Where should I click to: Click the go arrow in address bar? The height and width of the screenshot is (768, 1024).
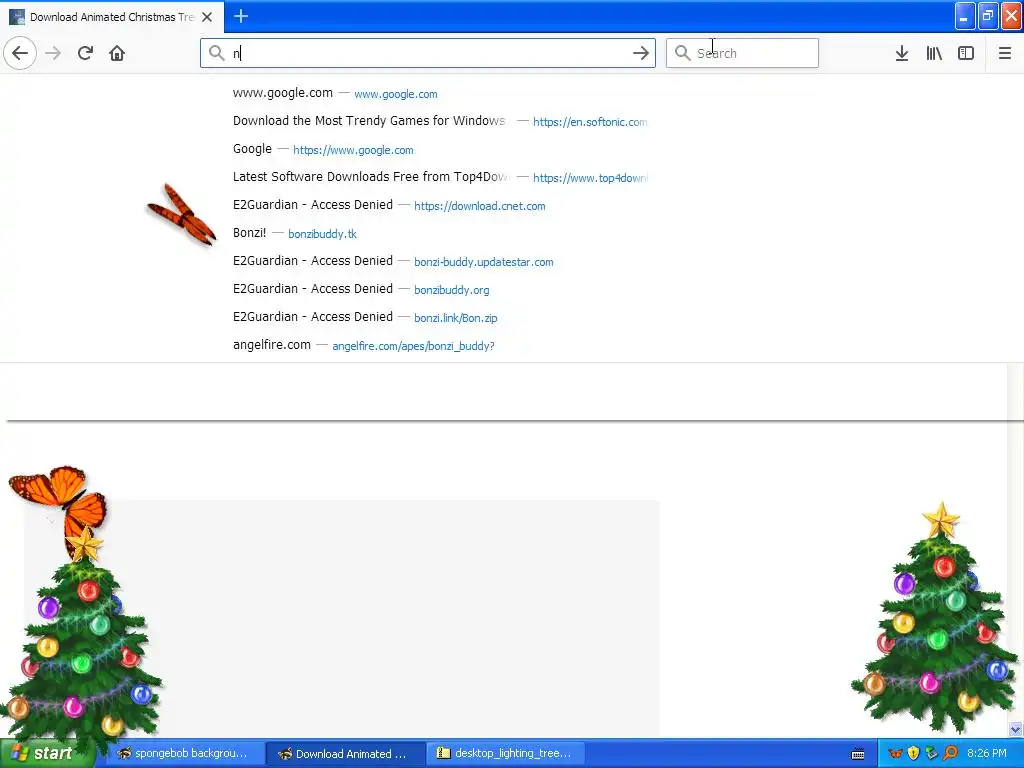click(641, 53)
